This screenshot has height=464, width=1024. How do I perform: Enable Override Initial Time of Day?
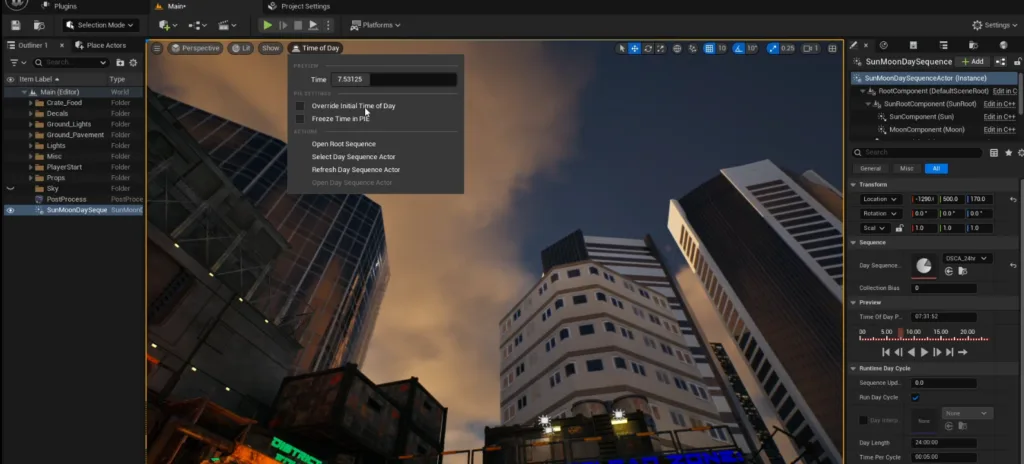pos(300,106)
